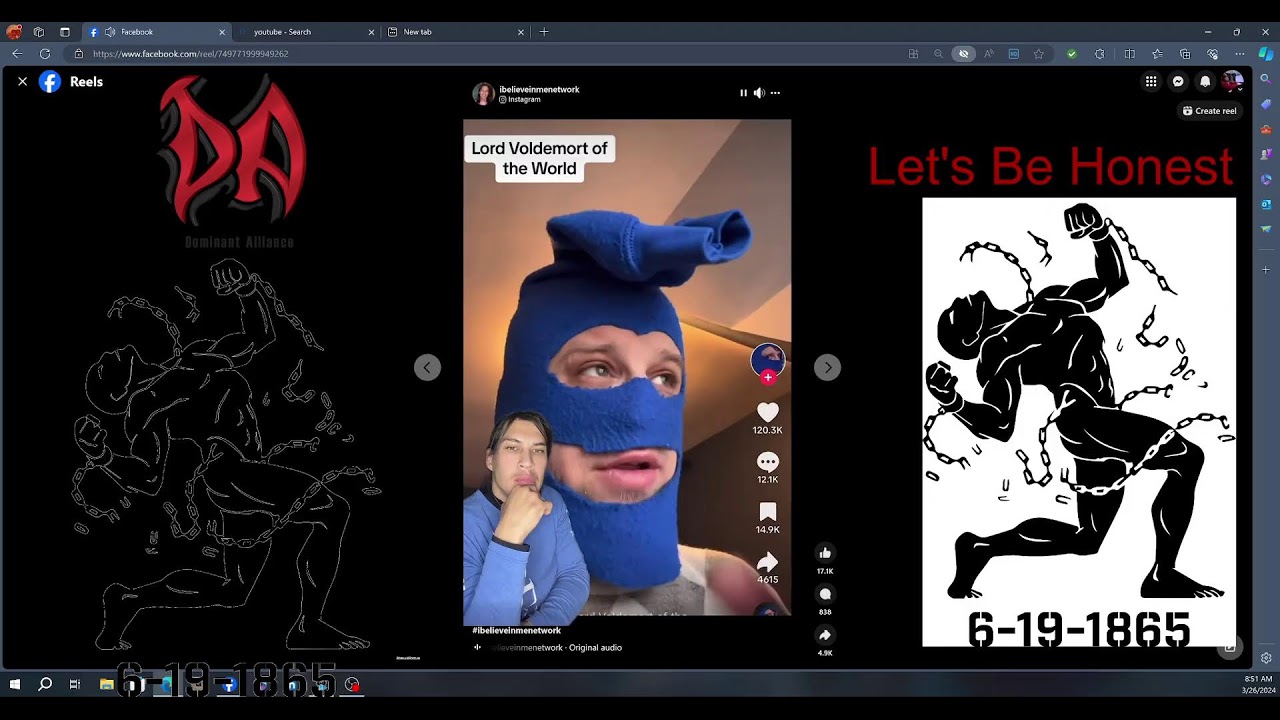Add page to favorites star icon
1280x720 pixels.
(1039, 54)
